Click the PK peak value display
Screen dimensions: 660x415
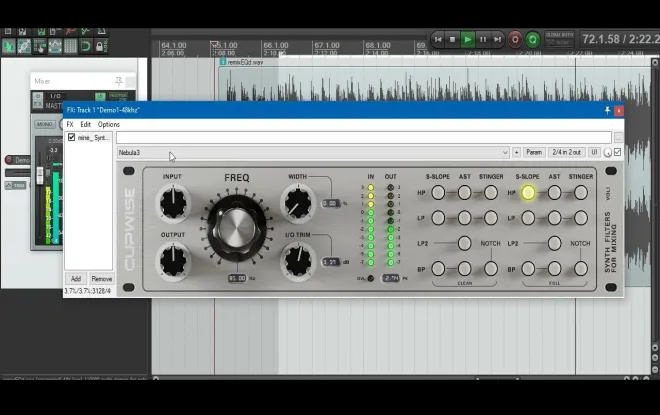391,278
